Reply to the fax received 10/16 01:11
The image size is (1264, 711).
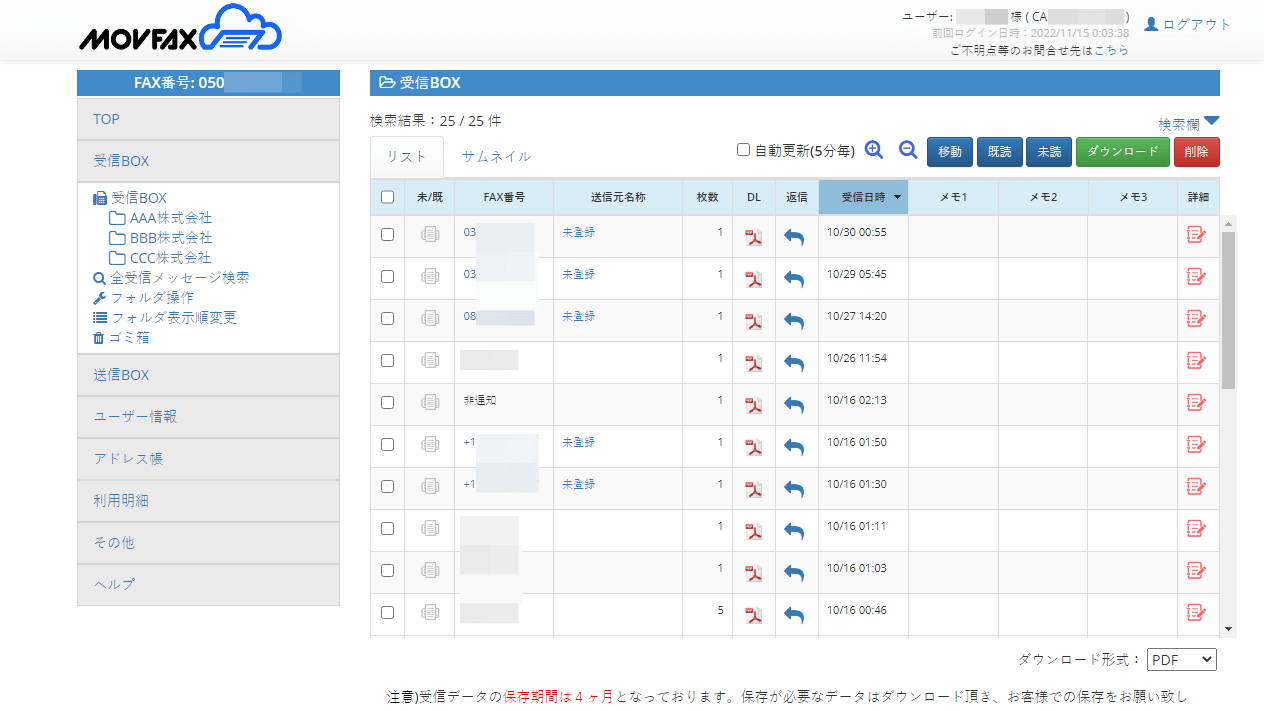tap(794, 531)
